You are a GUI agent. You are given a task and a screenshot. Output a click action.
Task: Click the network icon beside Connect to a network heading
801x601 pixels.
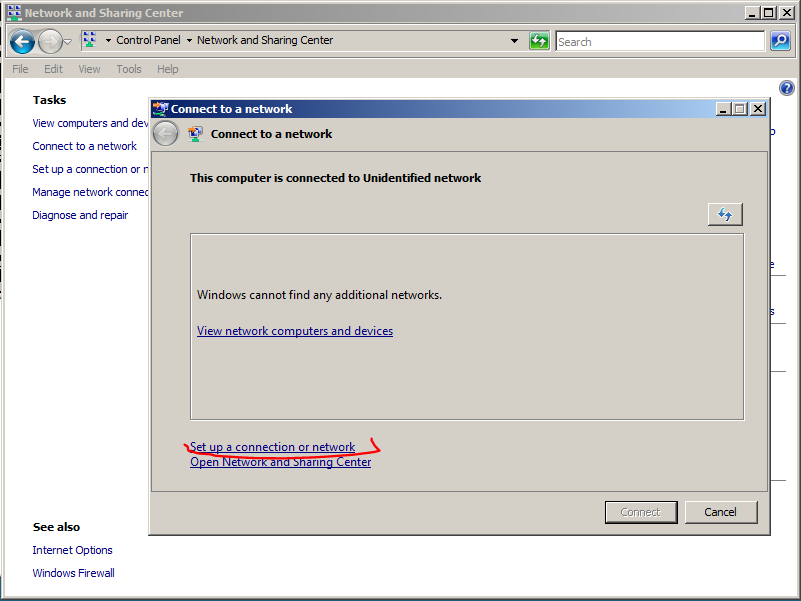tap(195, 134)
